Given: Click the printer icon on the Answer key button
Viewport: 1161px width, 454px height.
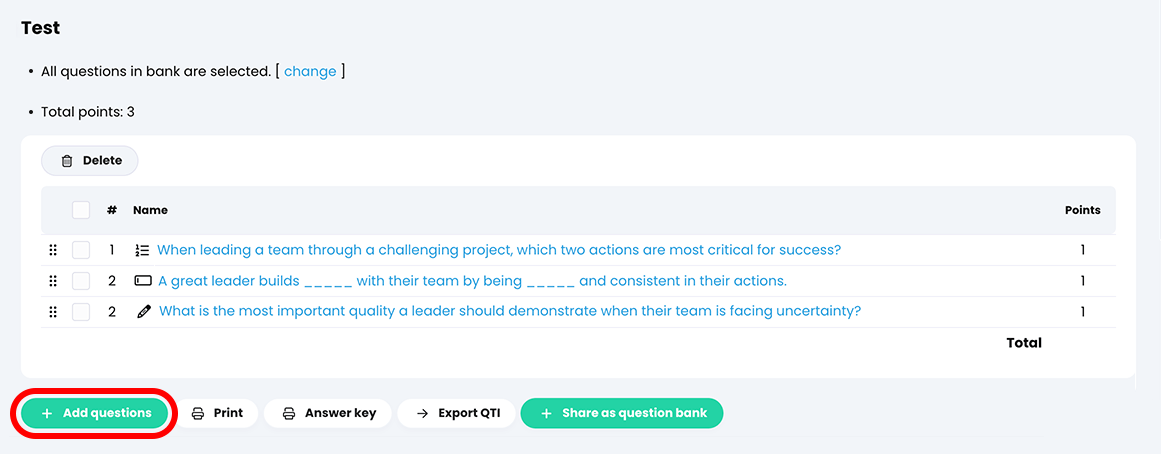Looking at the screenshot, I should pyautogui.click(x=289, y=413).
